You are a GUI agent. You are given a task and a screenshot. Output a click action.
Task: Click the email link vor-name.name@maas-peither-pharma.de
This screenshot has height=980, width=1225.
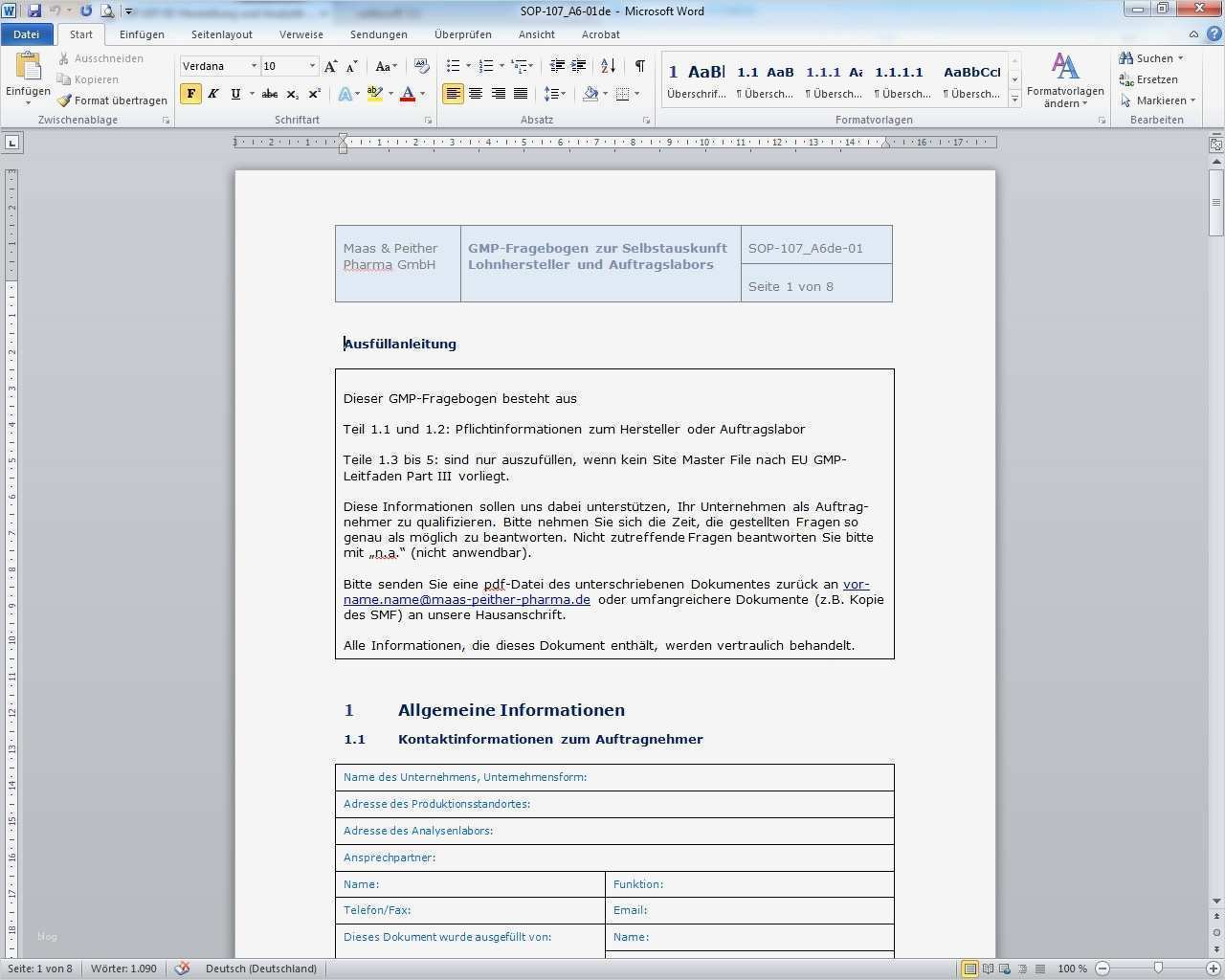(x=466, y=599)
